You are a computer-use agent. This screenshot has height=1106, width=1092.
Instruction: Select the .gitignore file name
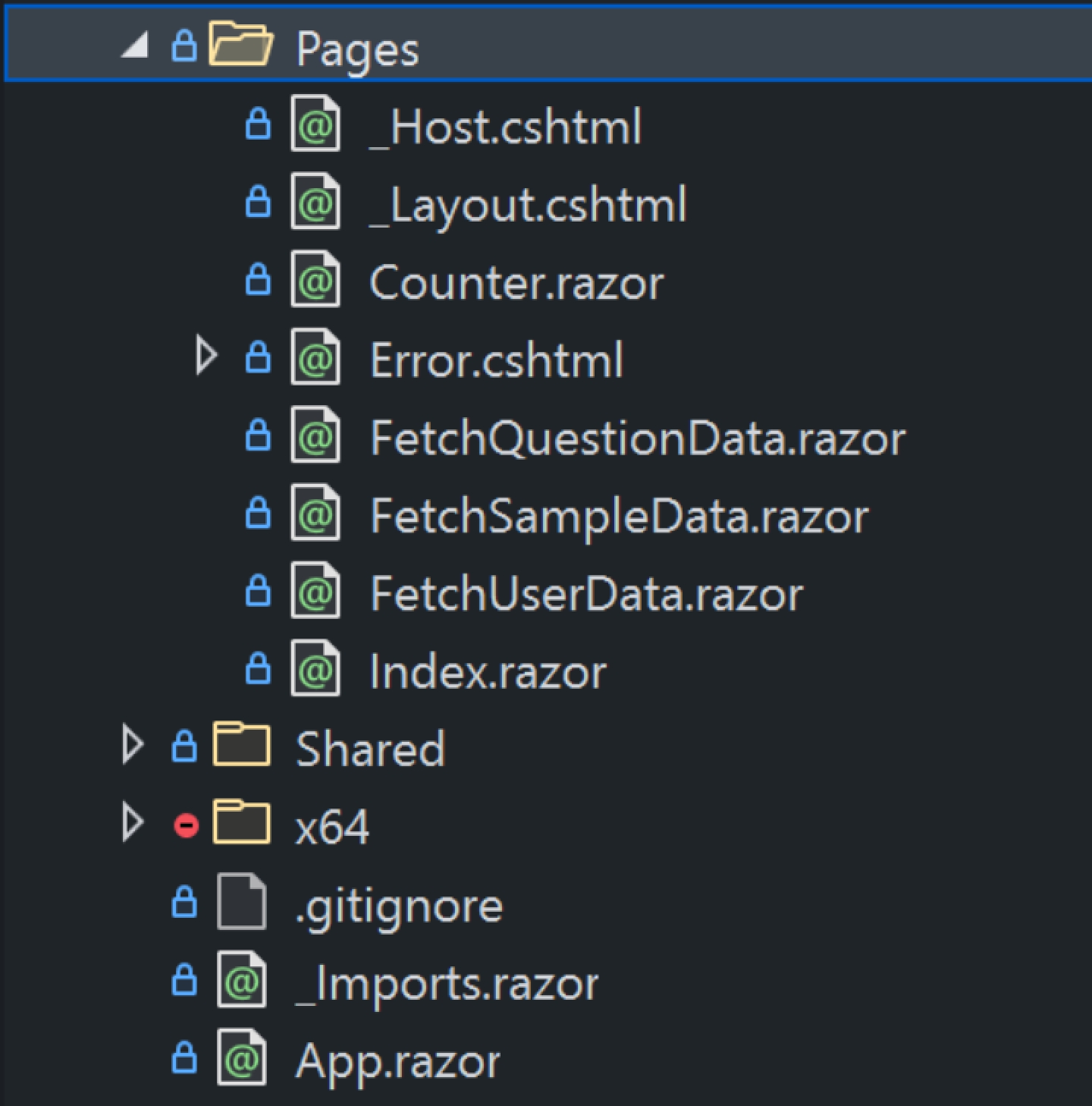tap(398, 907)
